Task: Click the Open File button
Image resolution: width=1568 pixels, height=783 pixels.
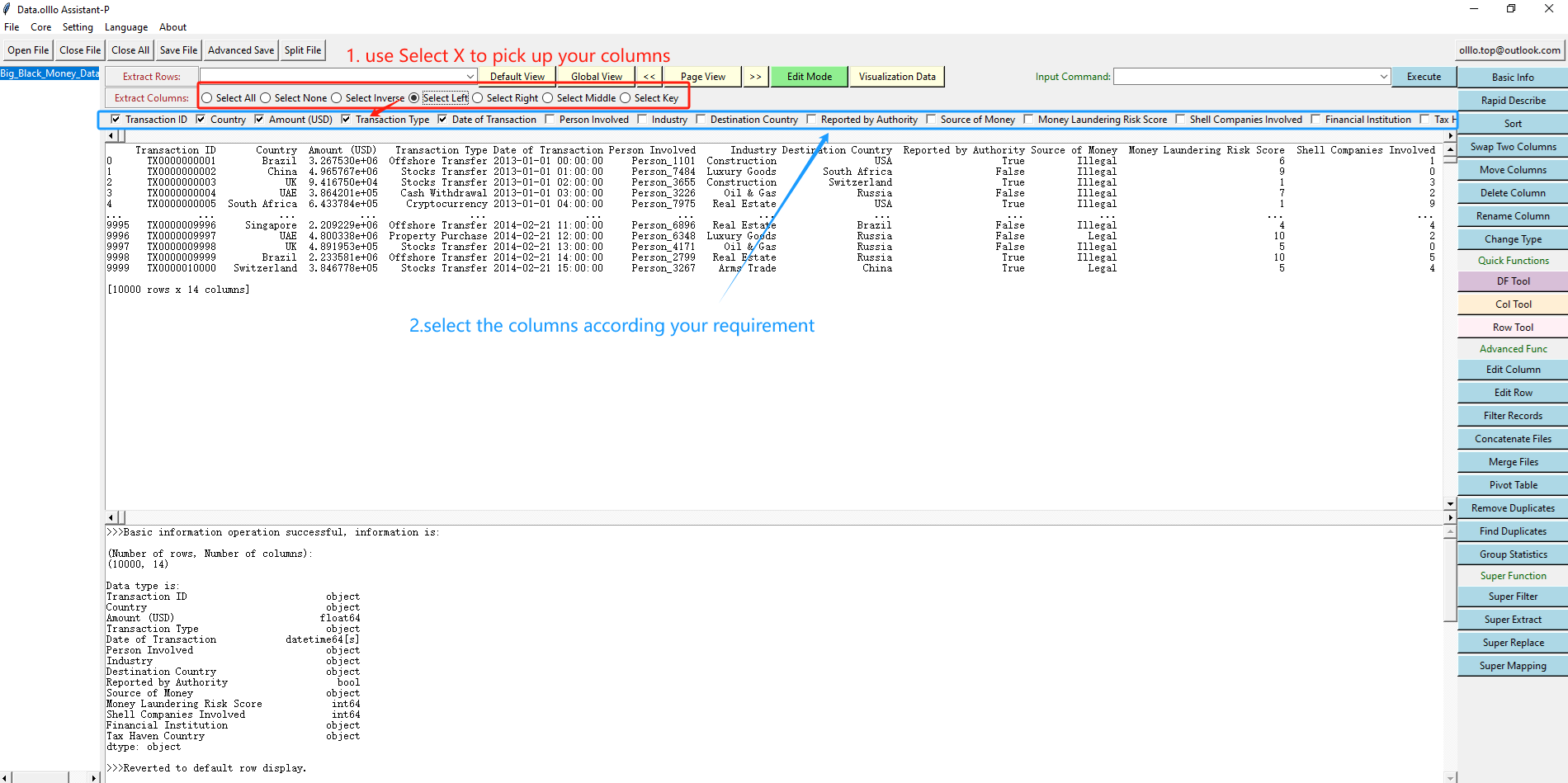Action: tap(28, 50)
